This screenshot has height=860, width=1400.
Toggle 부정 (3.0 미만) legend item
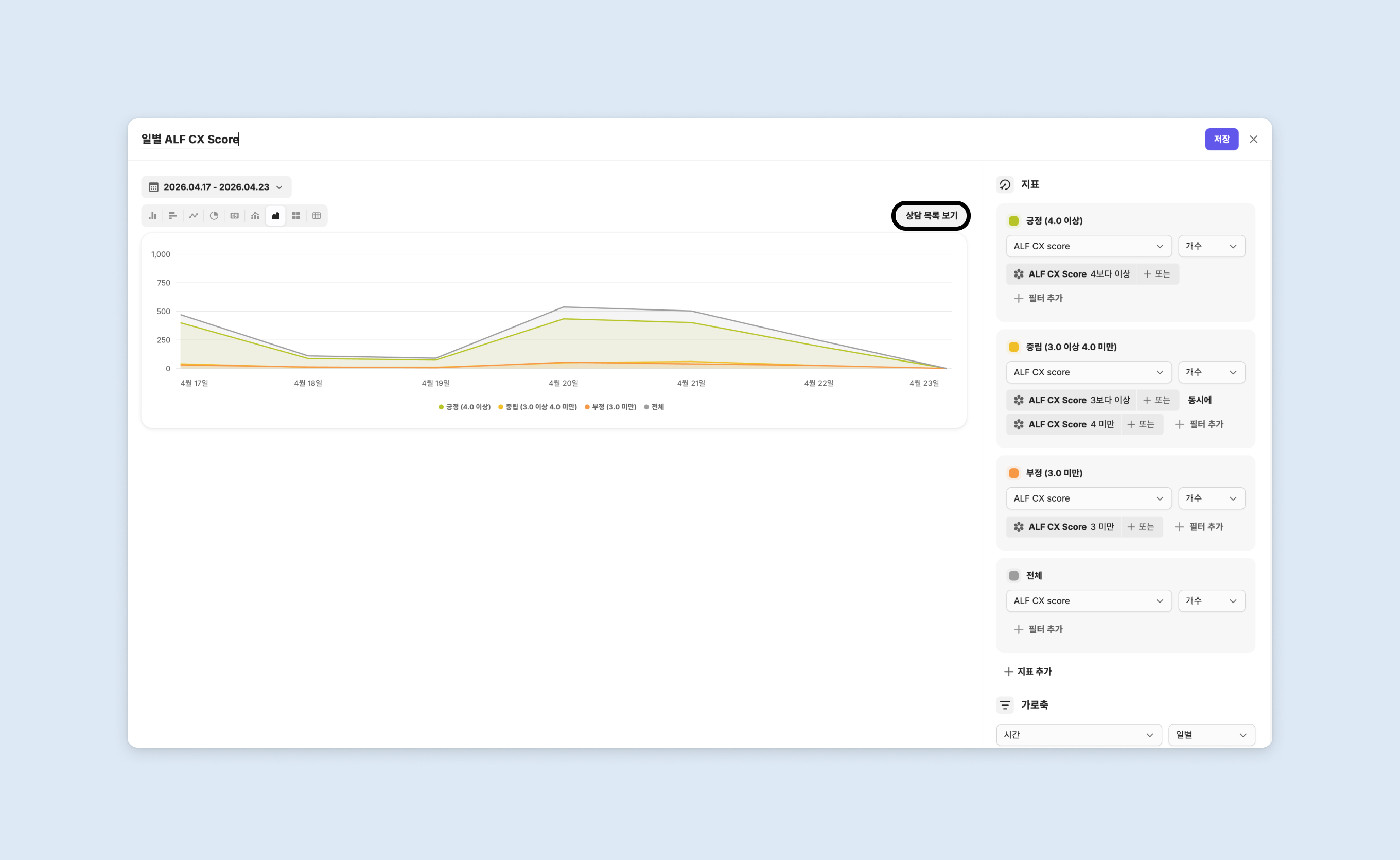[x=610, y=407]
